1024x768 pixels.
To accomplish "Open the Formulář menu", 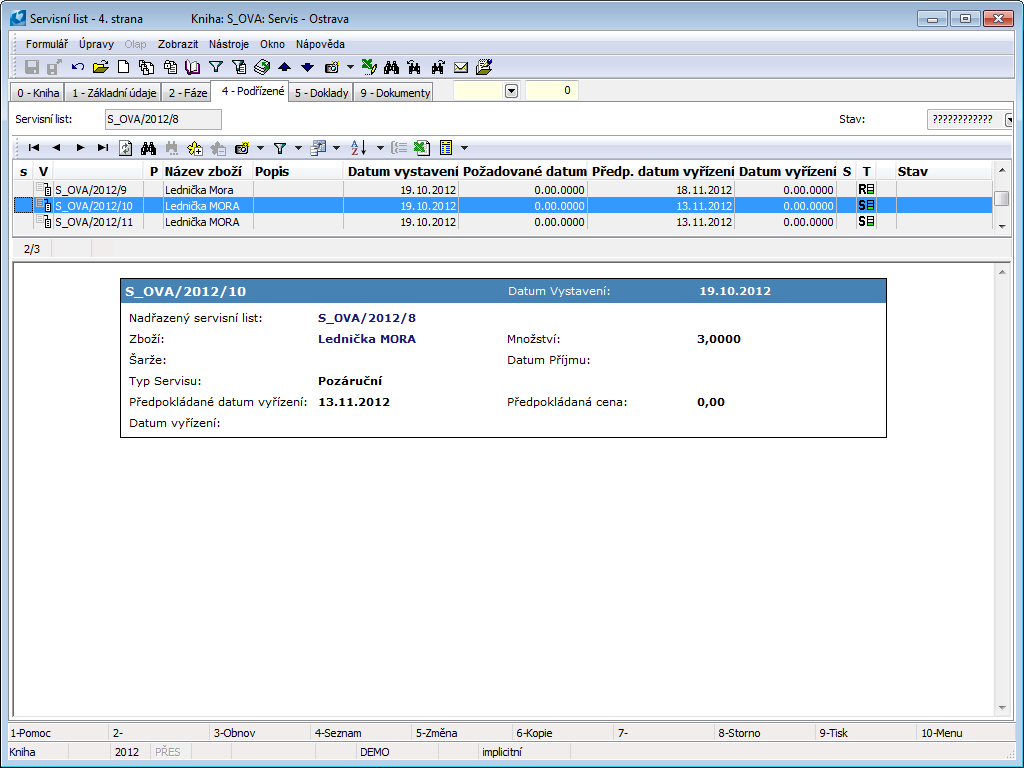I will tap(47, 44).
